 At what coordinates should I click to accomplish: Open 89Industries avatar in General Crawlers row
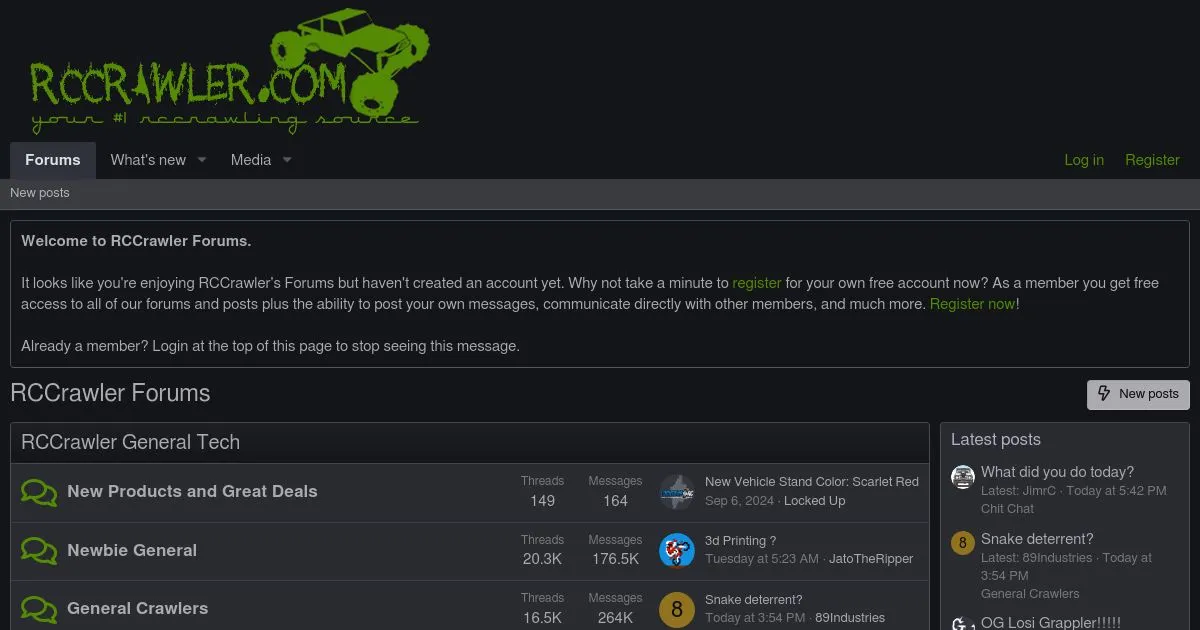tap(677, 609)
